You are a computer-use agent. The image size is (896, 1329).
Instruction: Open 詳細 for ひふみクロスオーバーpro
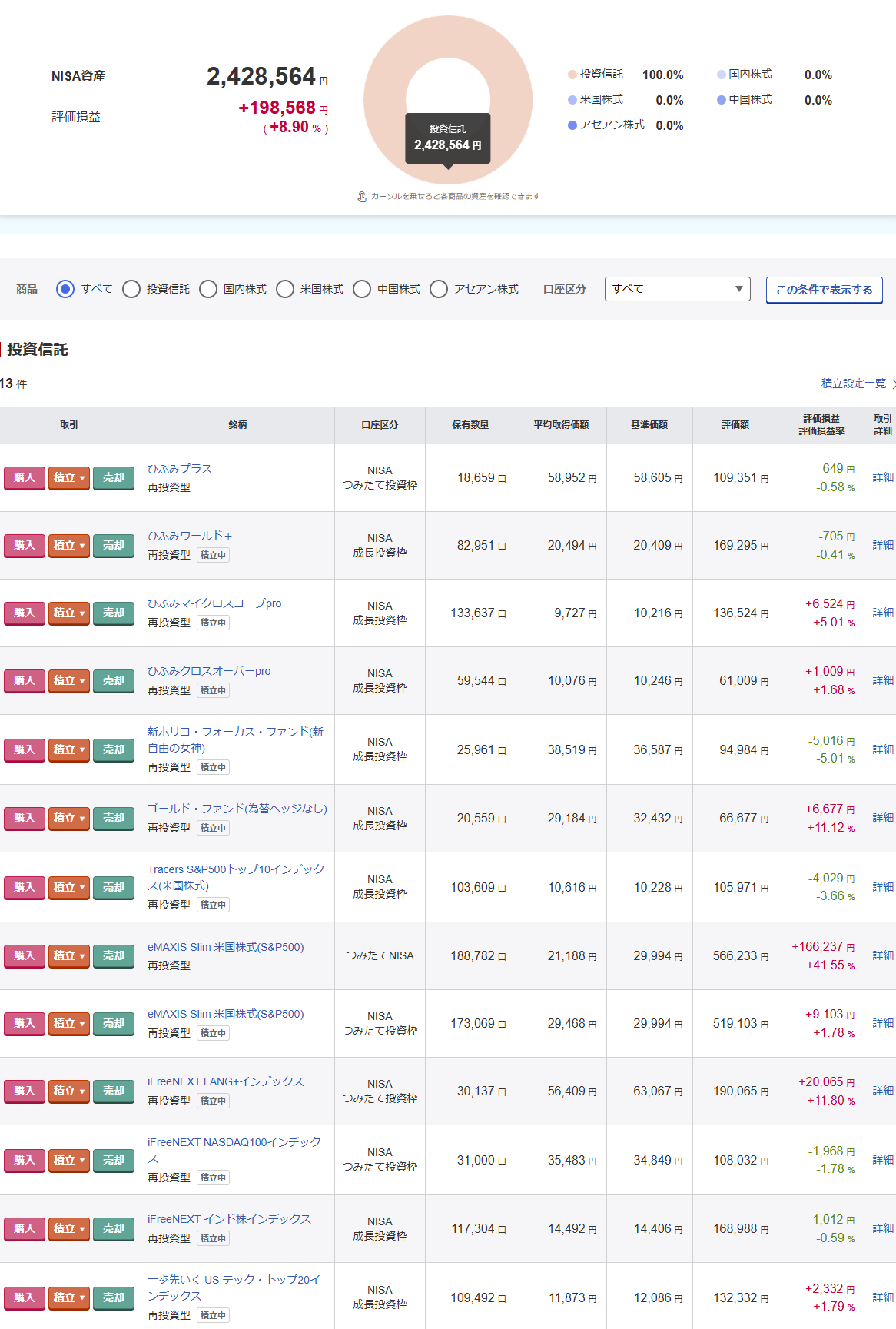(x=882, y=680)
